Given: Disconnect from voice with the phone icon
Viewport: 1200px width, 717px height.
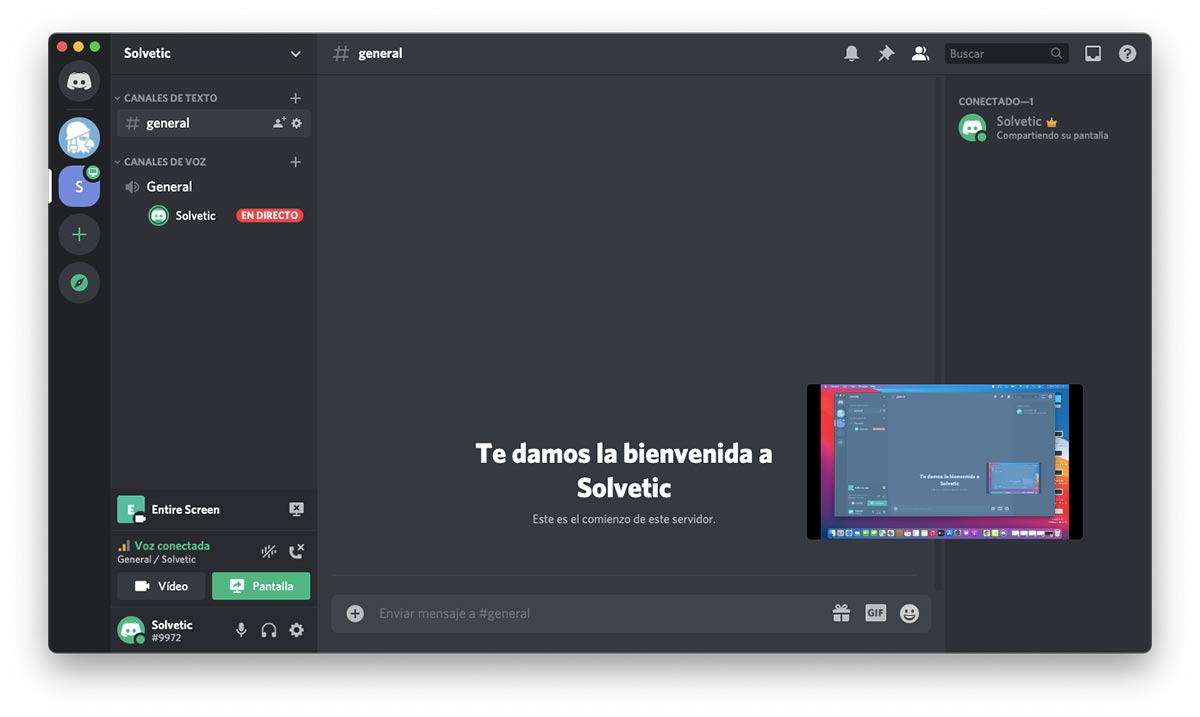Looking at the screenshot, I should tap(296, 551).
